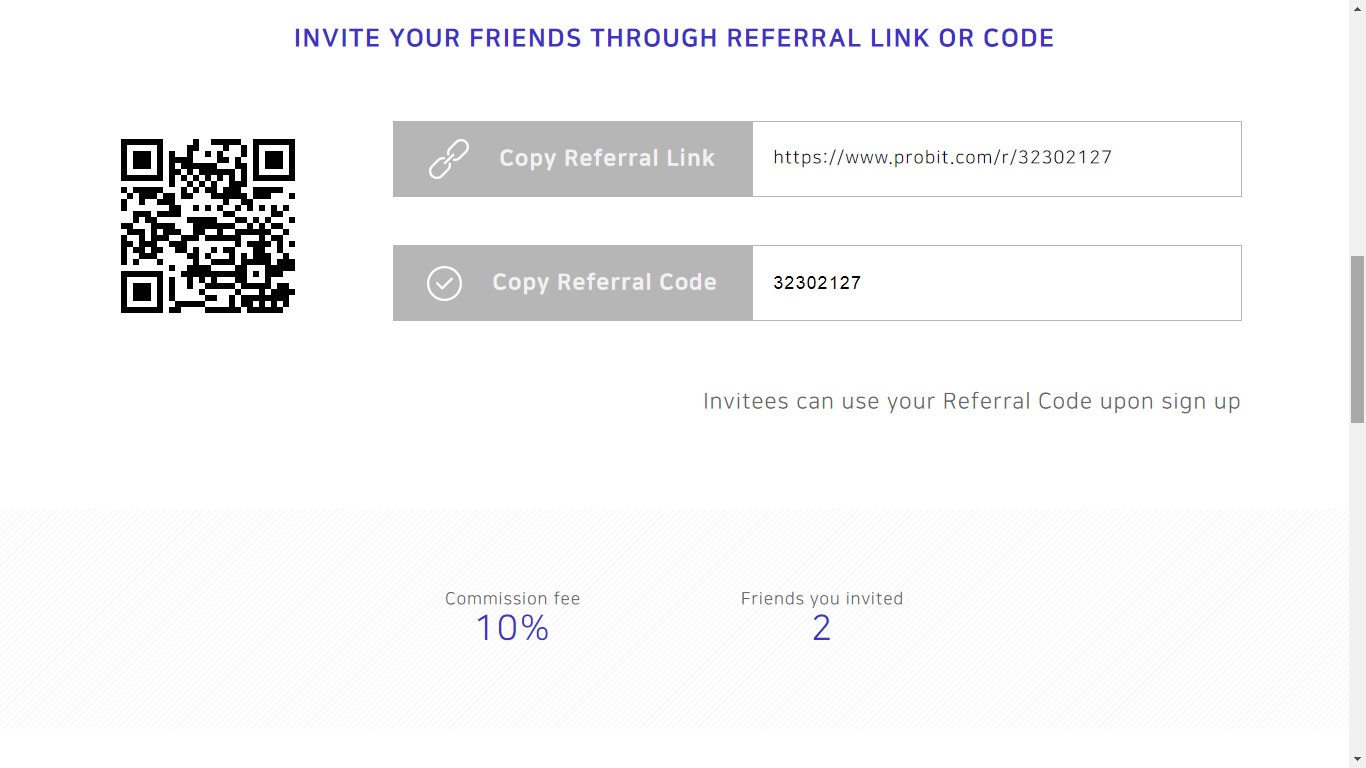Image resolution: width=1366 pixels, height=768 pixels.
Task: Click the Invite Your Friends heading
Action: point(674,38)
